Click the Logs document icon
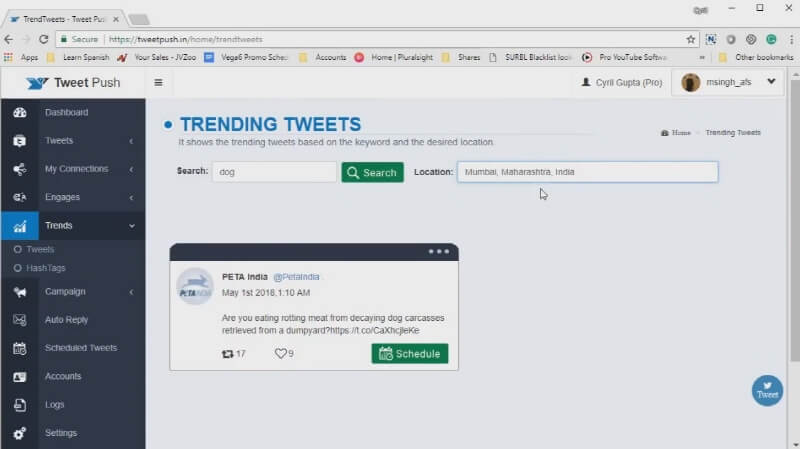 coord(20,405)
